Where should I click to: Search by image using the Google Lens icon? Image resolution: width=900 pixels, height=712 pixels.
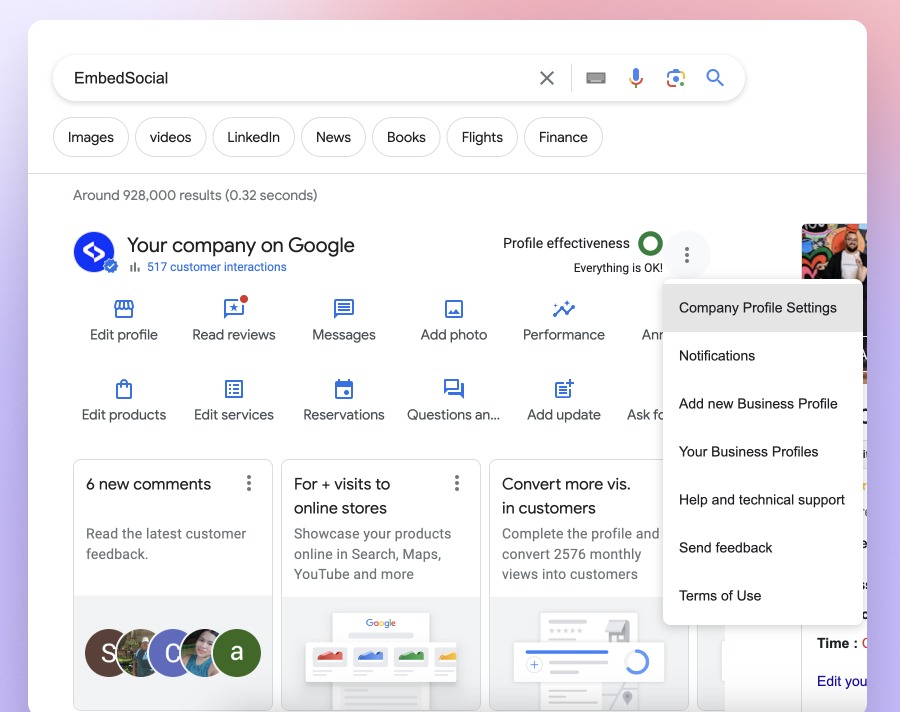pos(675,77)
